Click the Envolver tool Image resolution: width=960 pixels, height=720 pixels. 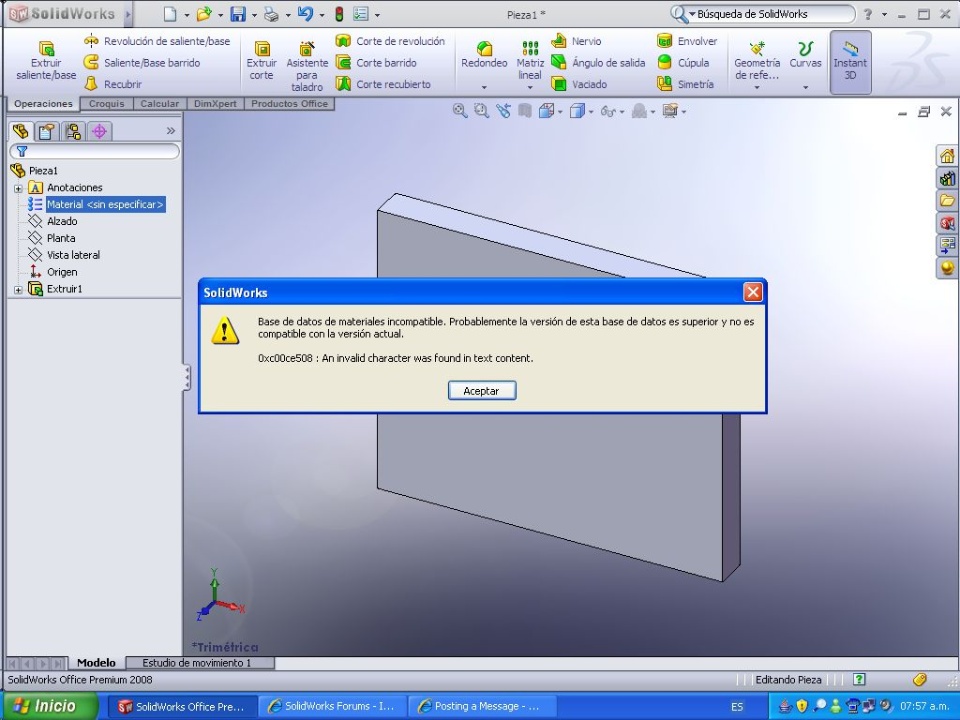point(686,41)
